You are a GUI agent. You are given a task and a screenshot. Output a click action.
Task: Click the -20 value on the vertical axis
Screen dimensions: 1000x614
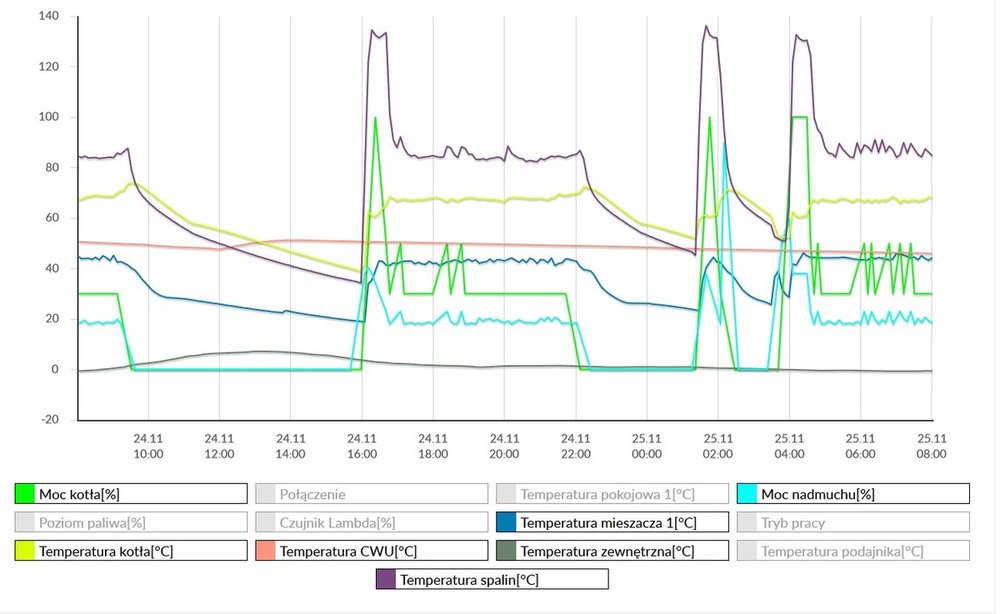[x=48, y=420]
